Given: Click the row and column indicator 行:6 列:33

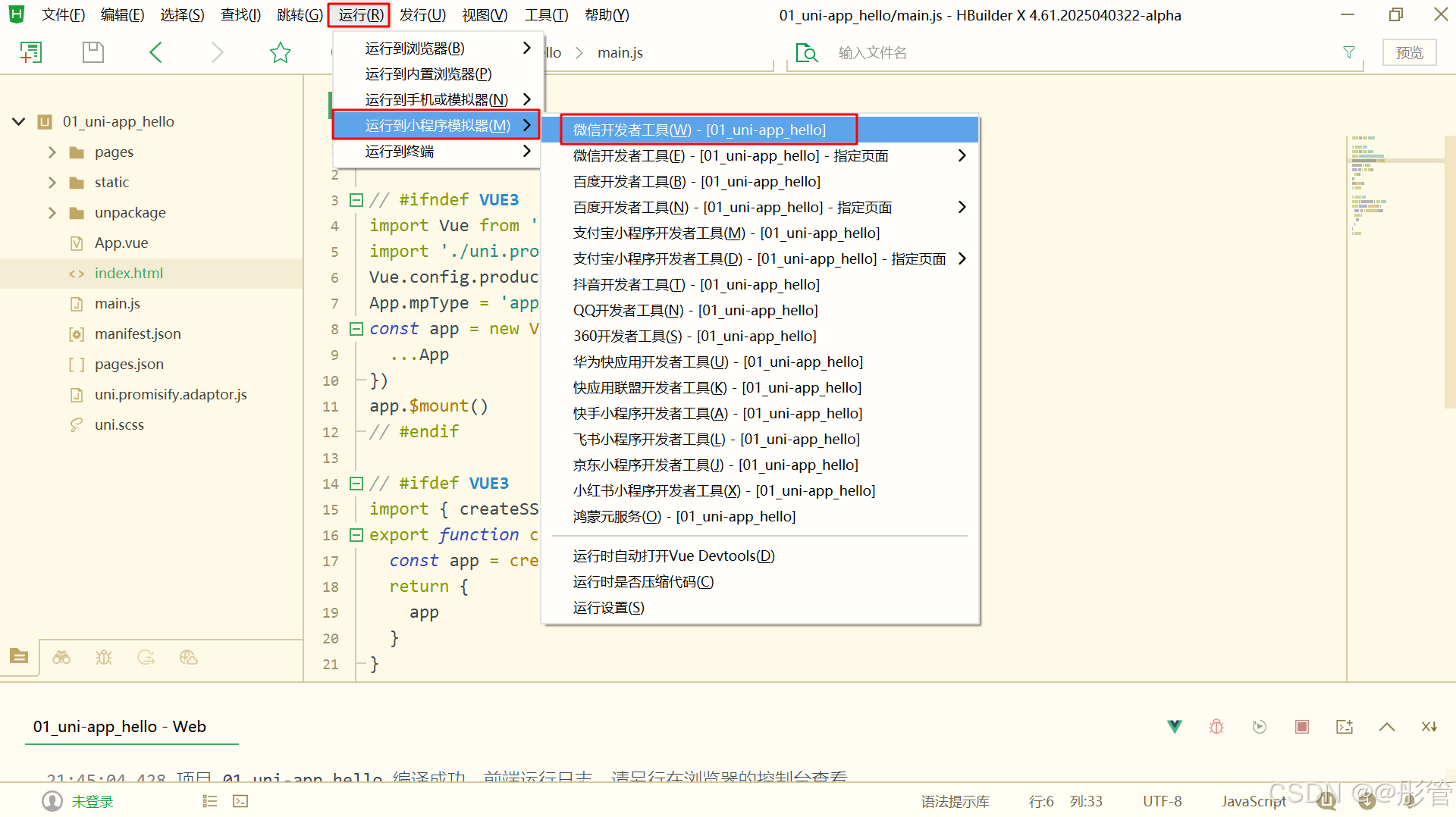Looking at the screenshot, I should coord(1065,801).
